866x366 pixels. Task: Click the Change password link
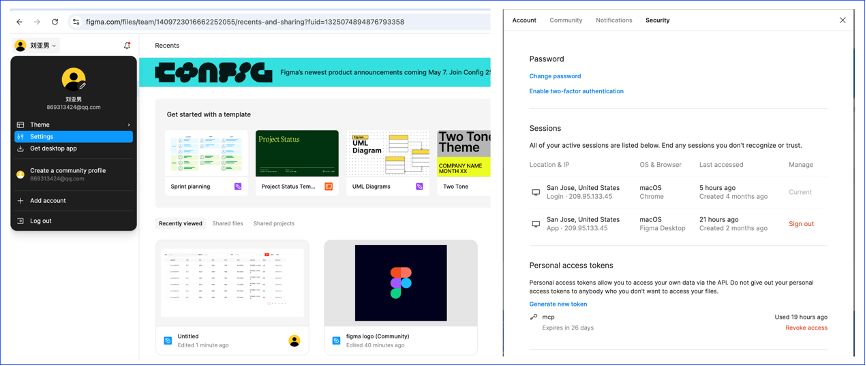(x=555, y=76)
